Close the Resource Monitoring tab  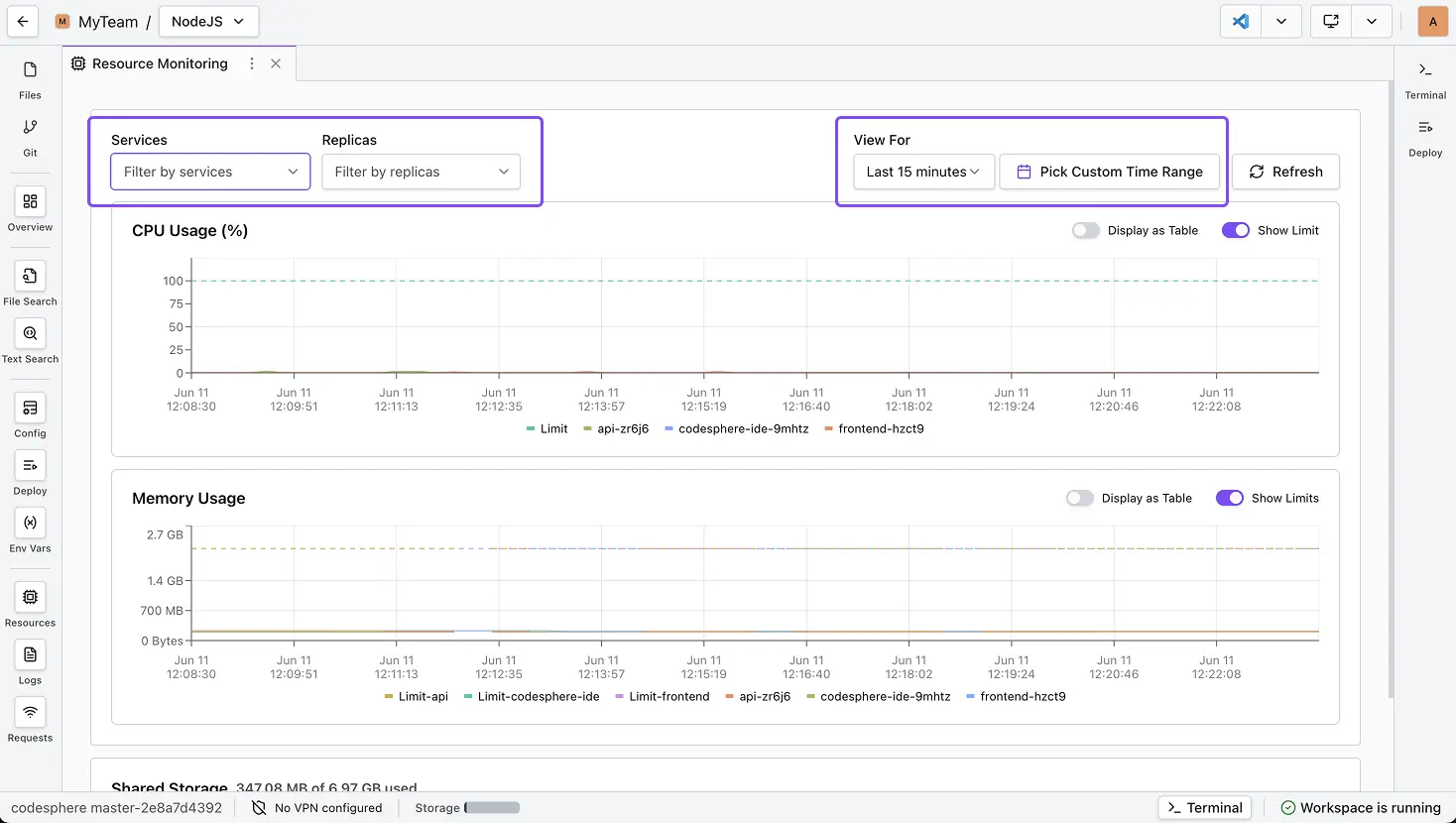click(276, 63)
